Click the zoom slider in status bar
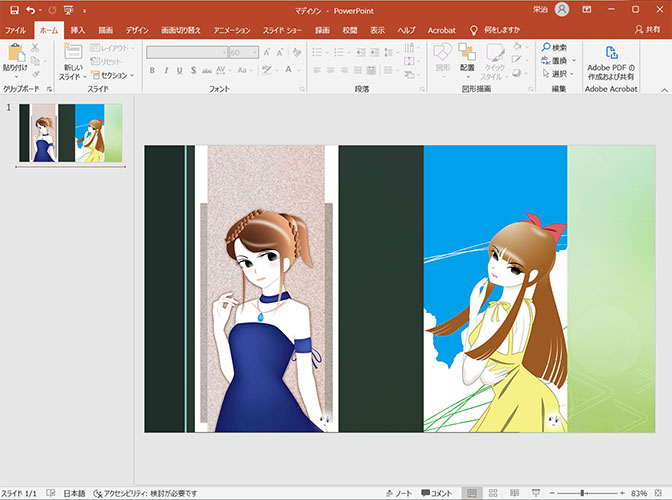The image size is (672, 500). (584, 493)
